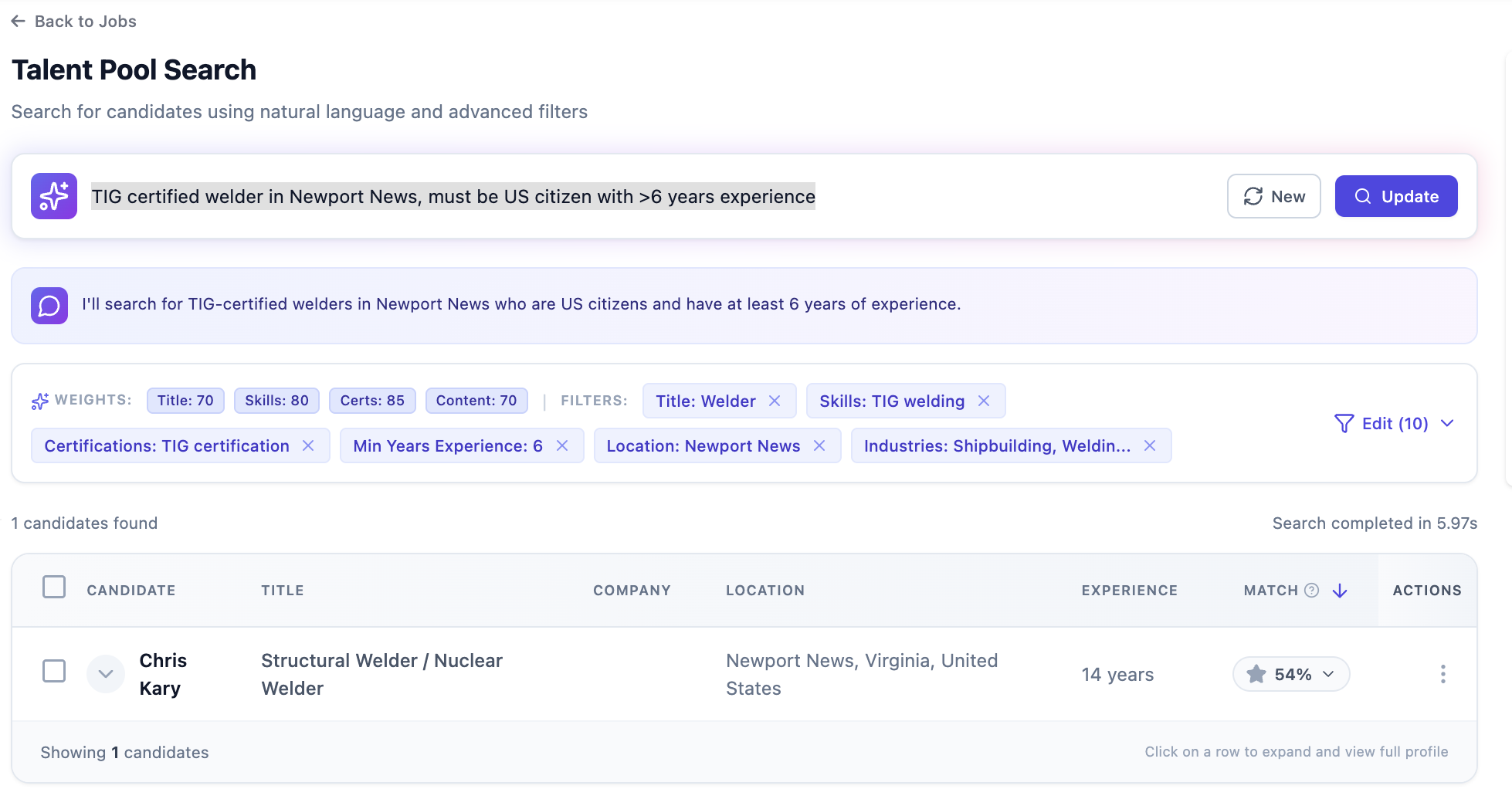Click the chat bubble assistant icon
Screen dimensions: 1512x806
49,306
